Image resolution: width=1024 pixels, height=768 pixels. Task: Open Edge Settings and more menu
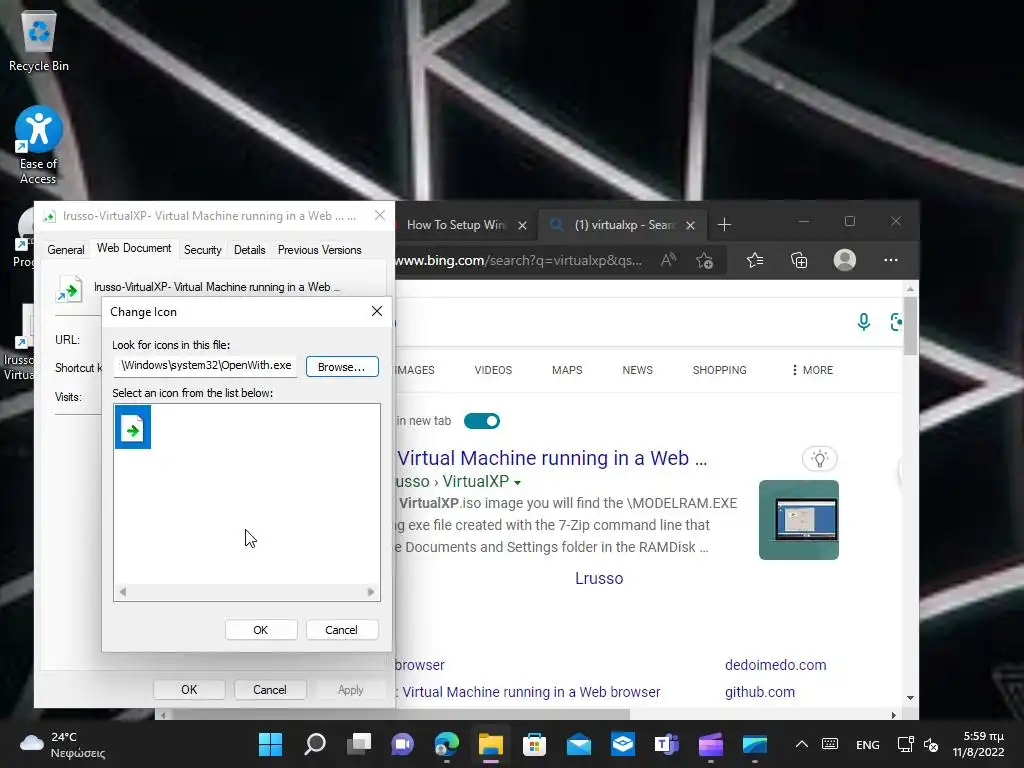pyautogui.click(x=891, y=260)
